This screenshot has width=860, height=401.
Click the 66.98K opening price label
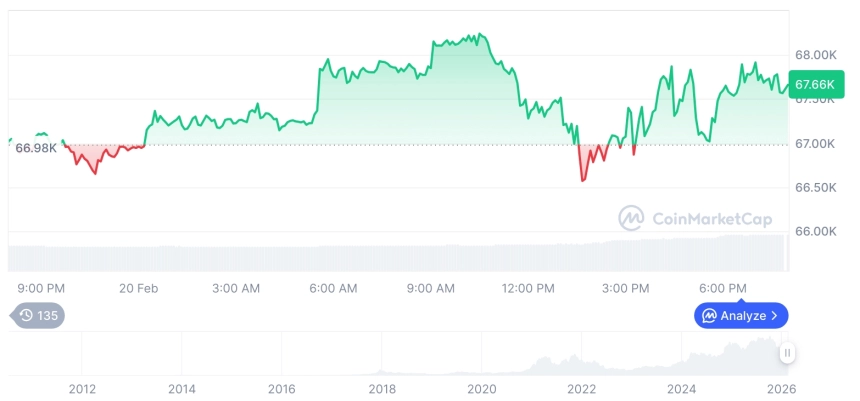pyautogui.click(x=36, y=148)
